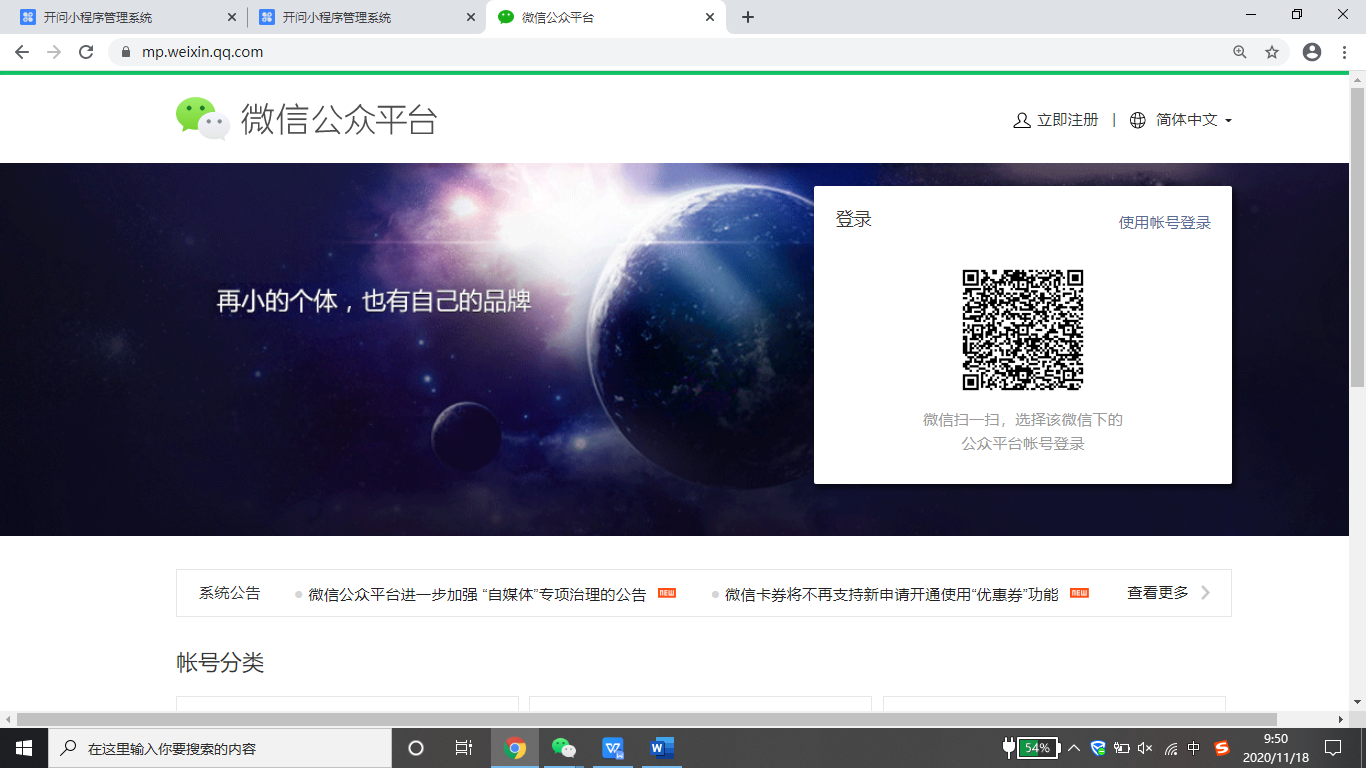Open the notification center icon
Viewport: 1366px width, 768px height.
click(1333, 748)
